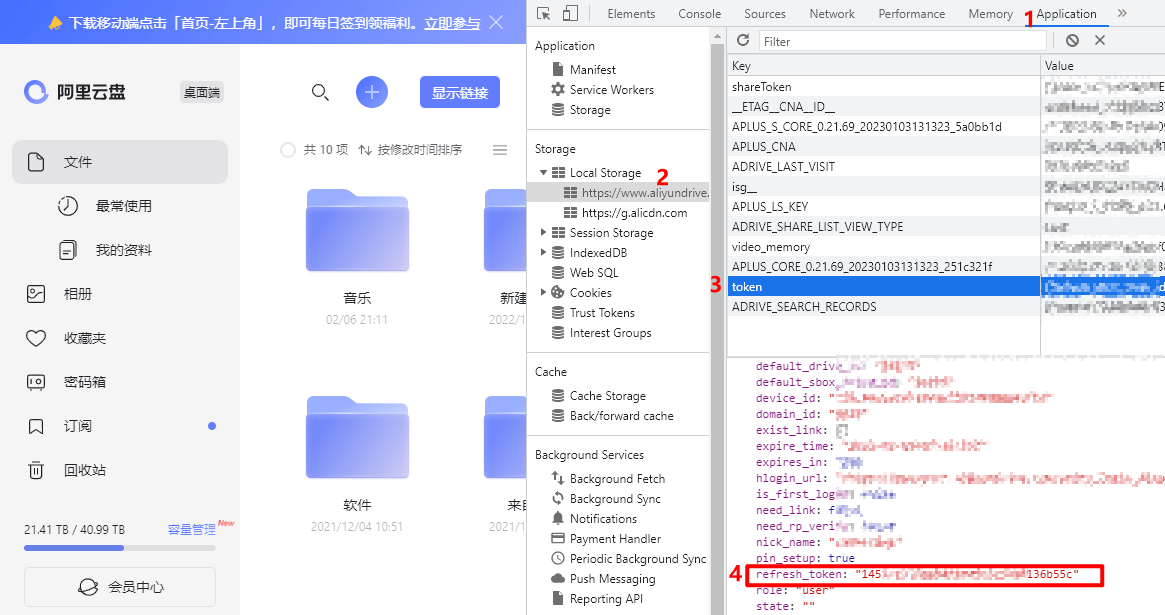
Task: Click the 容量管理 link
Action: (x=192, y=530)
